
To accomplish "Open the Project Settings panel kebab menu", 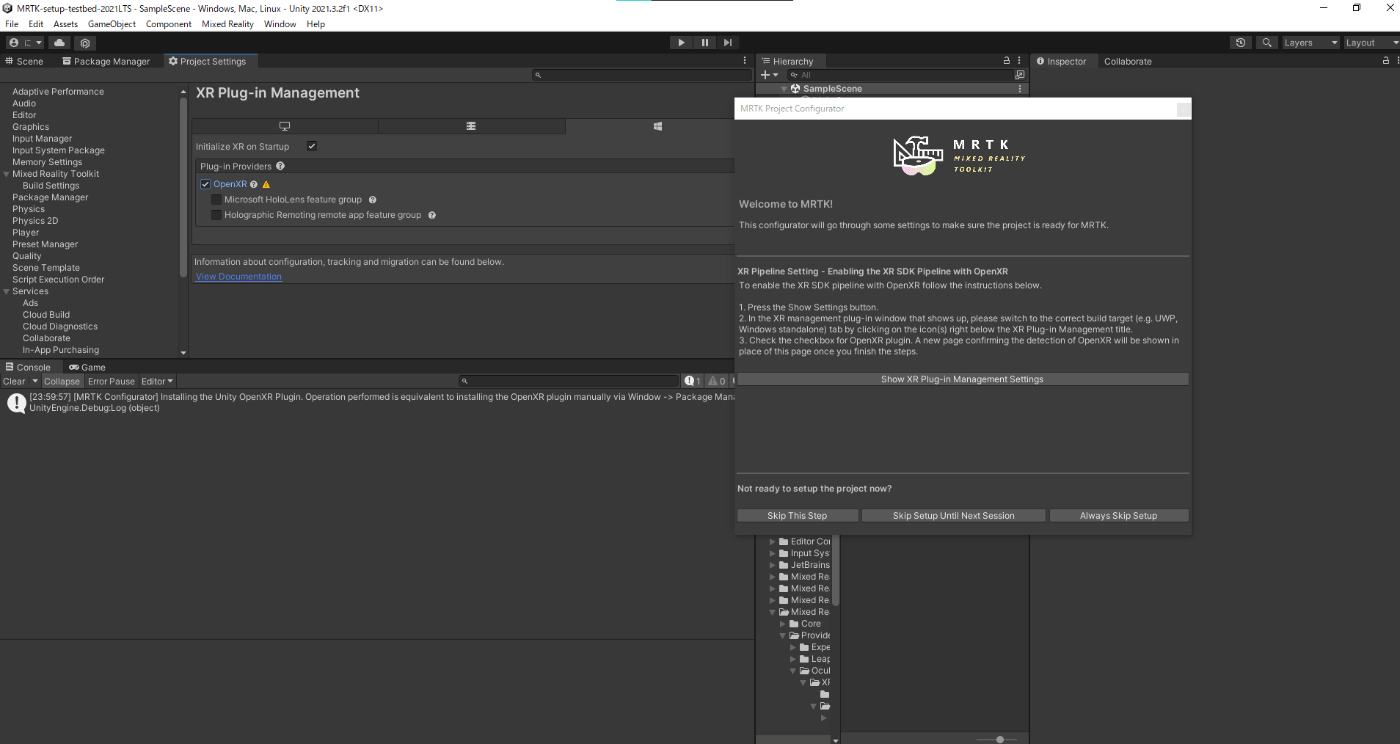I will 744,61.
